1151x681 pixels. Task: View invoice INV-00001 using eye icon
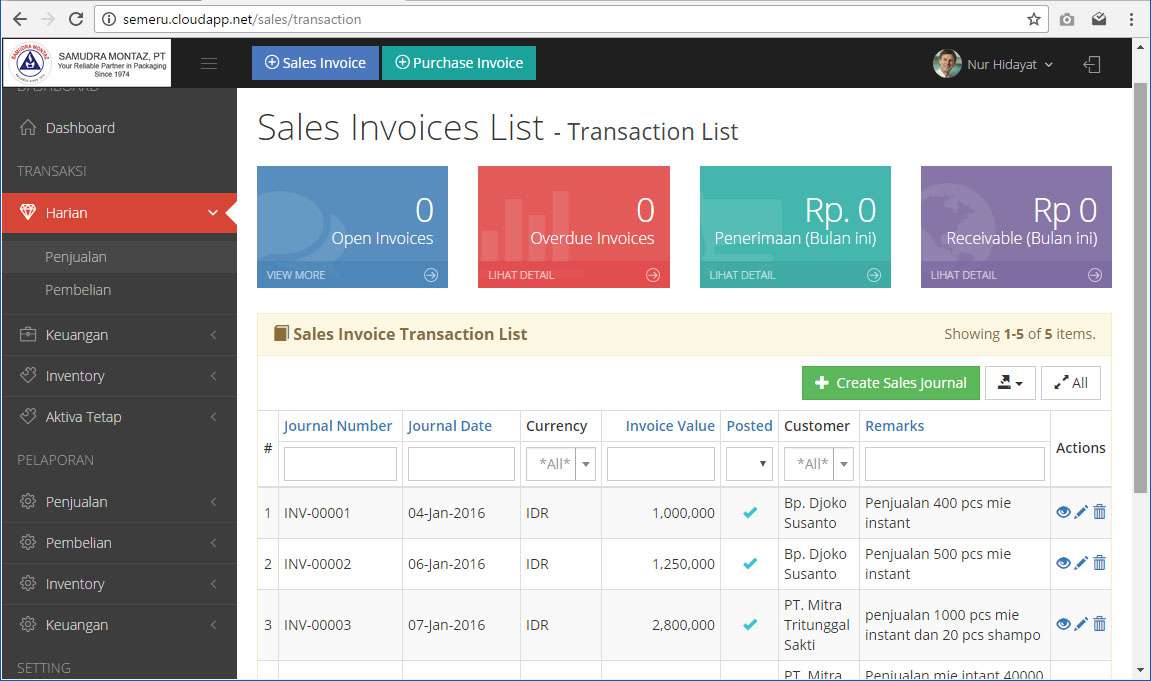1063,512
